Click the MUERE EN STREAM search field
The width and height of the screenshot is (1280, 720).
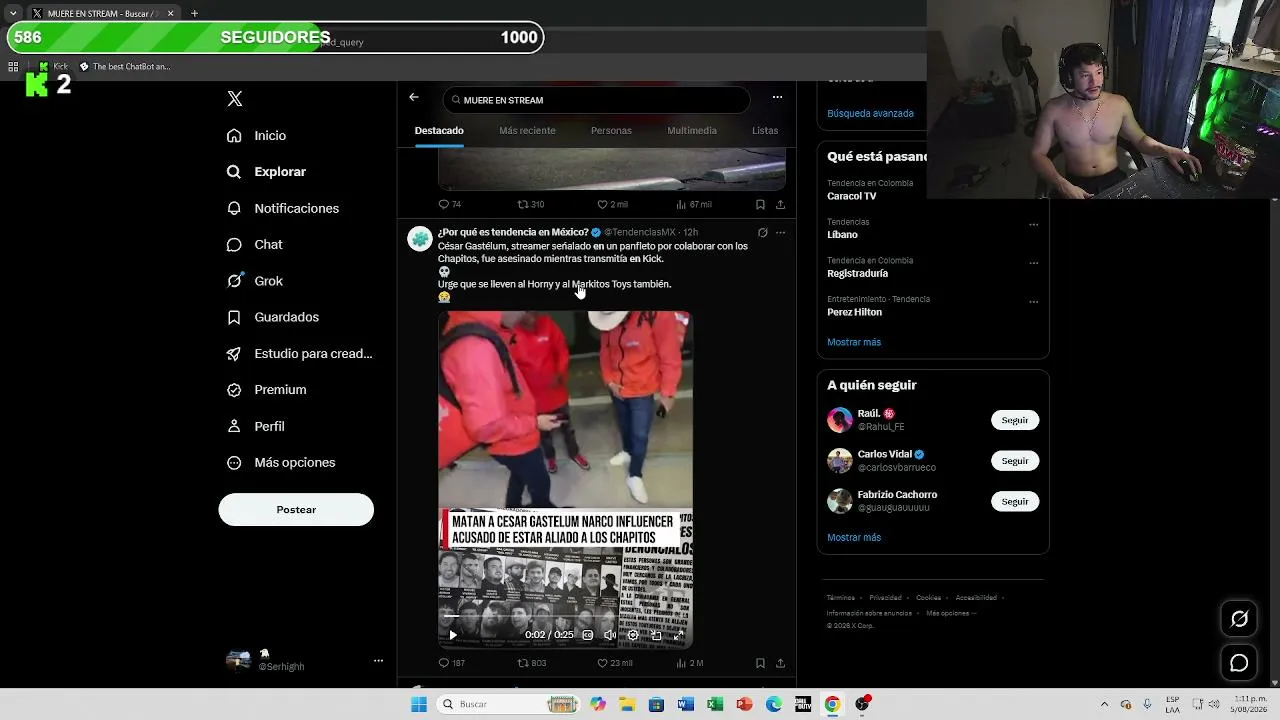coord(596,100)
